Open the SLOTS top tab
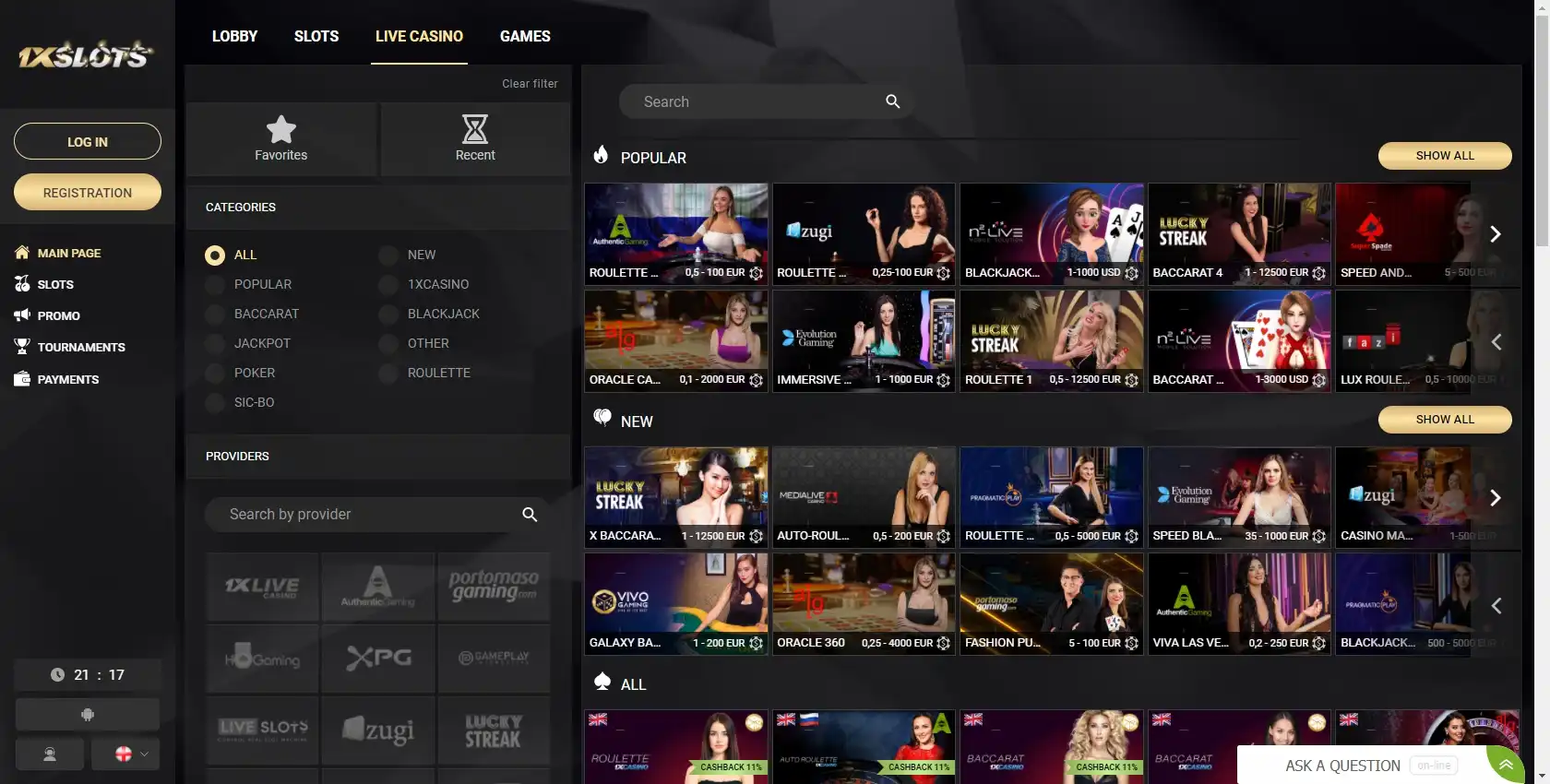This screenshot has width=1550, height=784. 316,36
